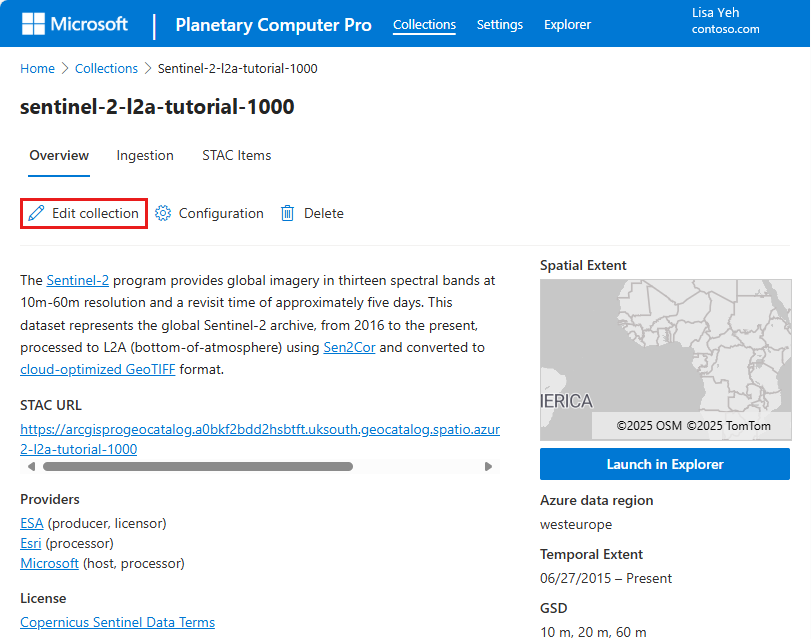Click the scrollbar right arrow
The width and height of the screenshot is (811, 639).
tap(488, 467)
